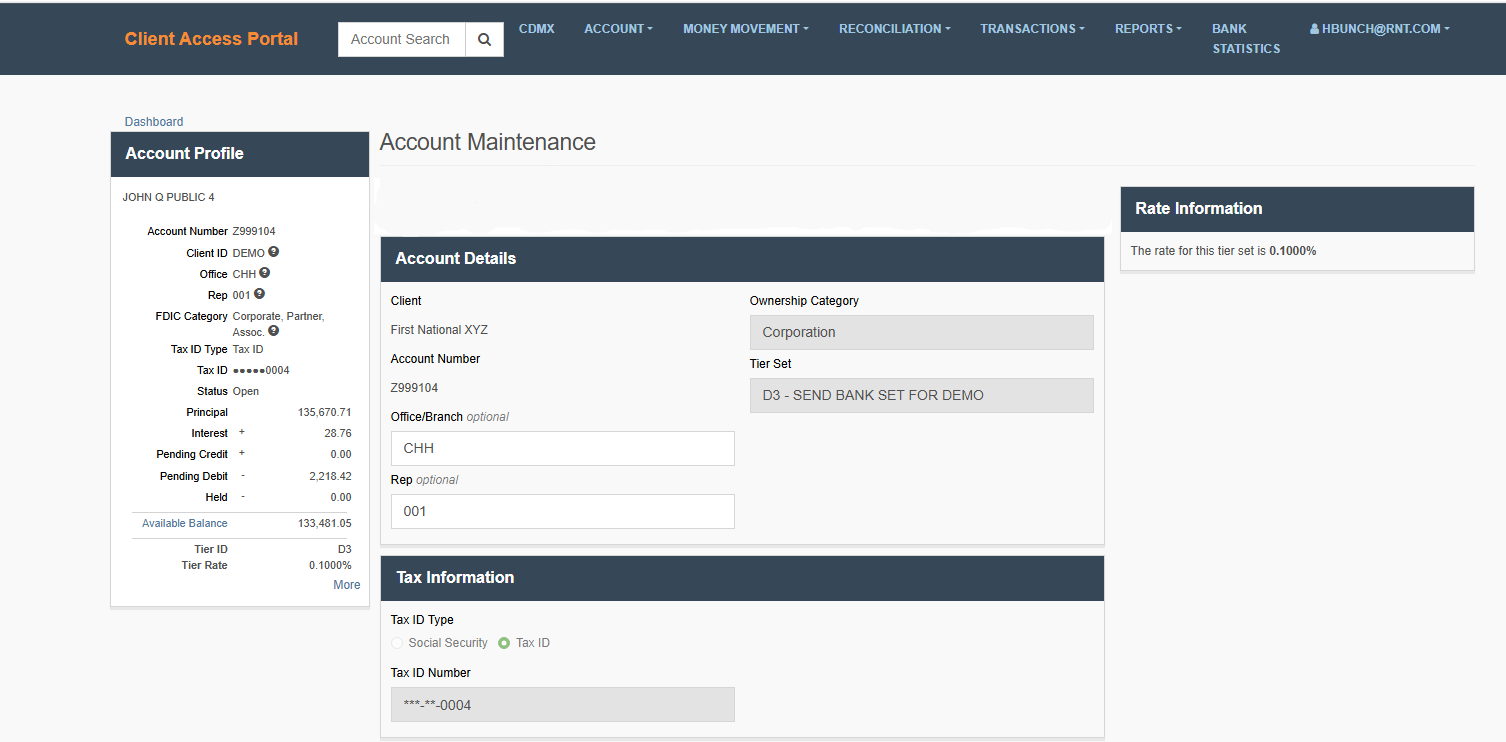Click the masked Tax ID ending 0004 in profile
Viewport: 1506px width, 742px height.
261,370
